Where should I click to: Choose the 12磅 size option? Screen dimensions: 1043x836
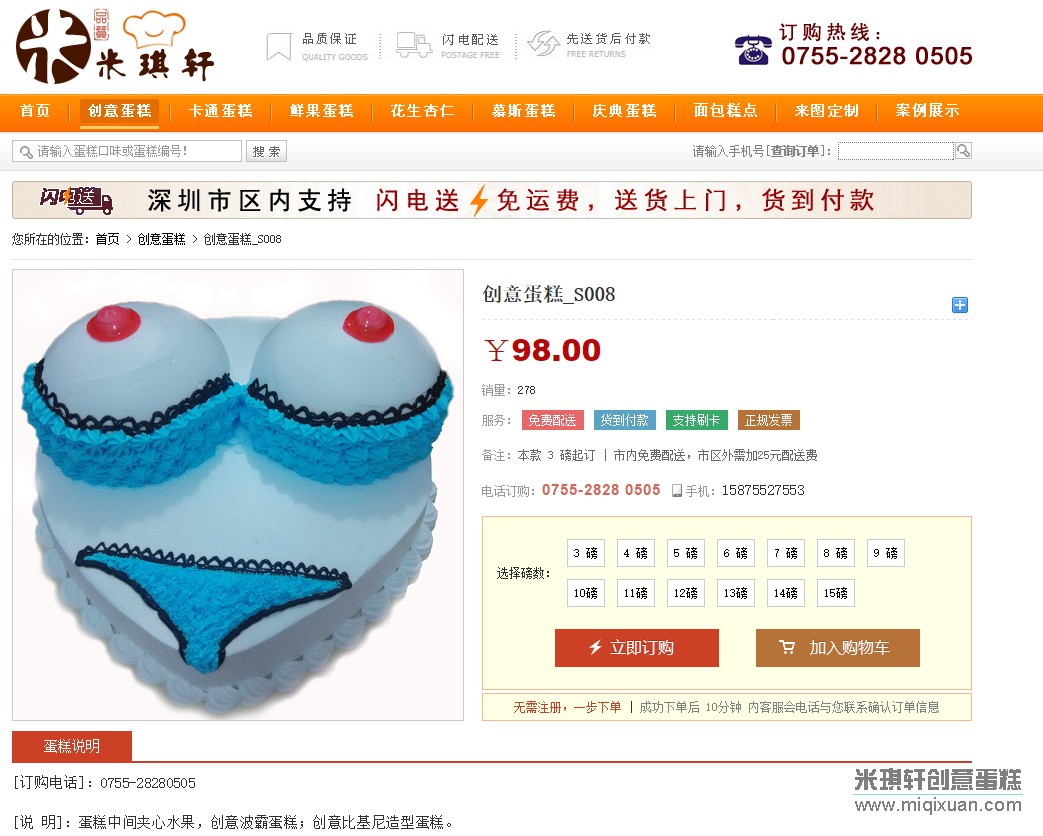pos(686,593)
